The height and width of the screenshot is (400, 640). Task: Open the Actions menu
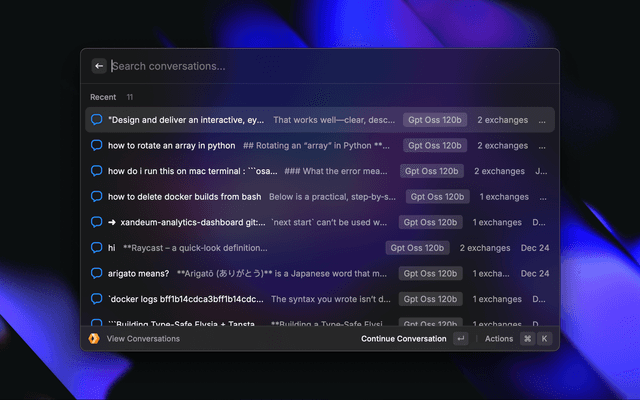[498, 339]
